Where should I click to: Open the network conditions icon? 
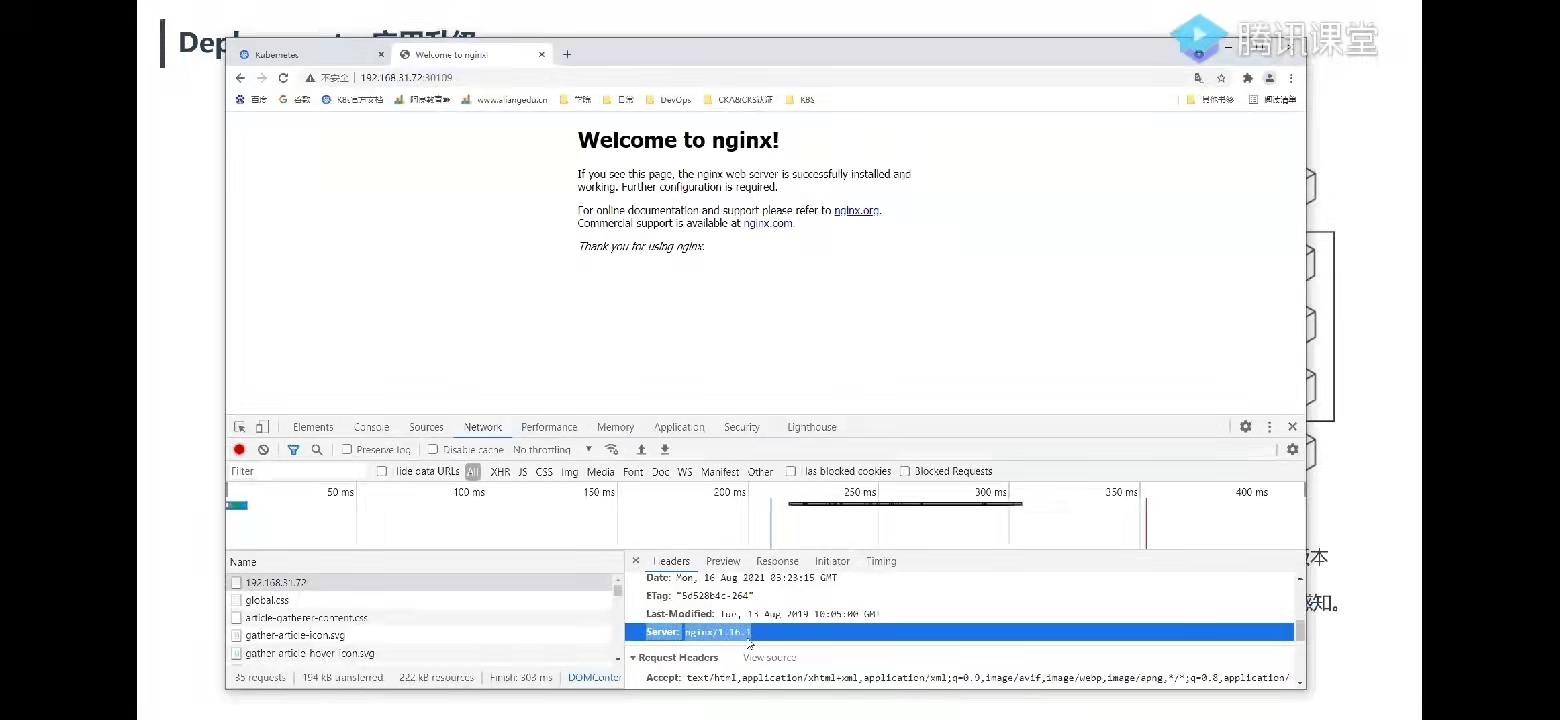click(x=612, y=450)
